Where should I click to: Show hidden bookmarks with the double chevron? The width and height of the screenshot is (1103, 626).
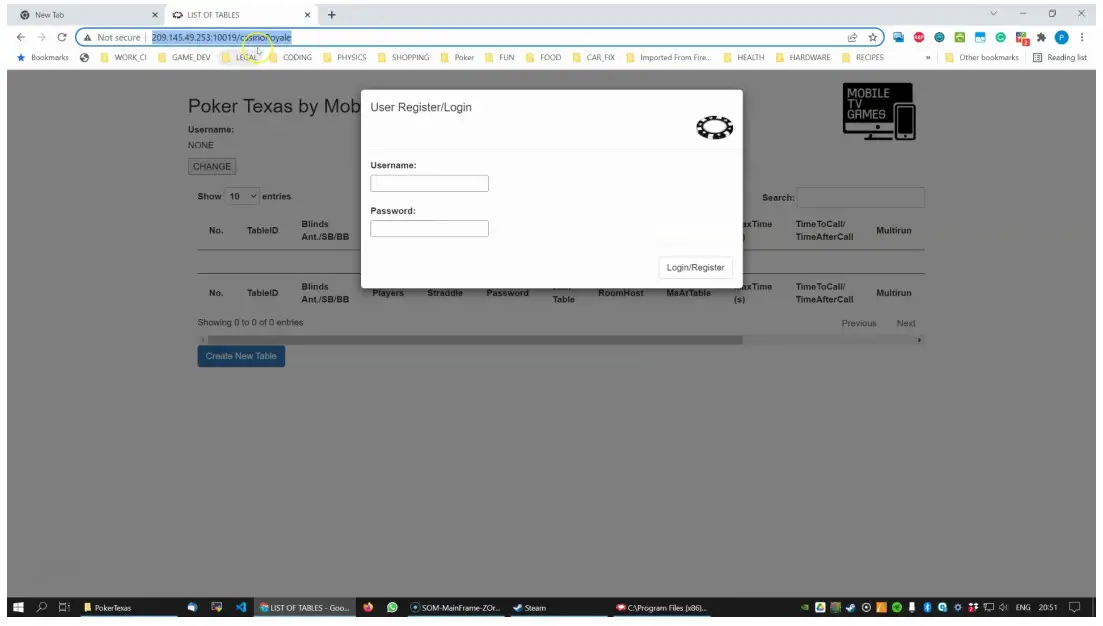928,58
